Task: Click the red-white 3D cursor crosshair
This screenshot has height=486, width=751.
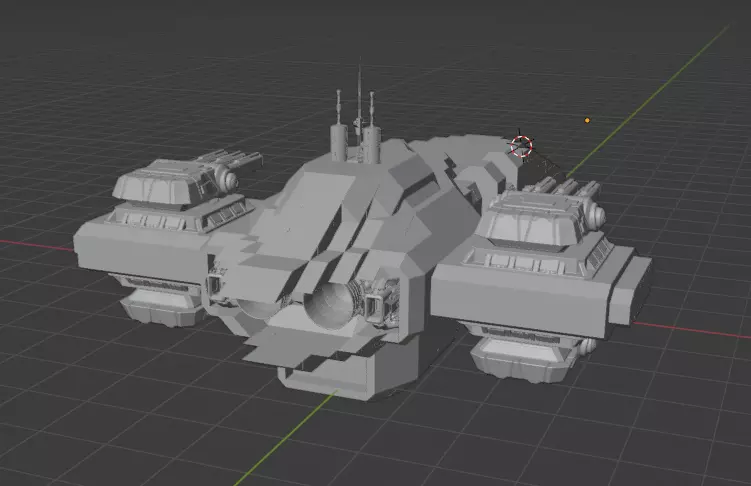Action: click(521, 146)
